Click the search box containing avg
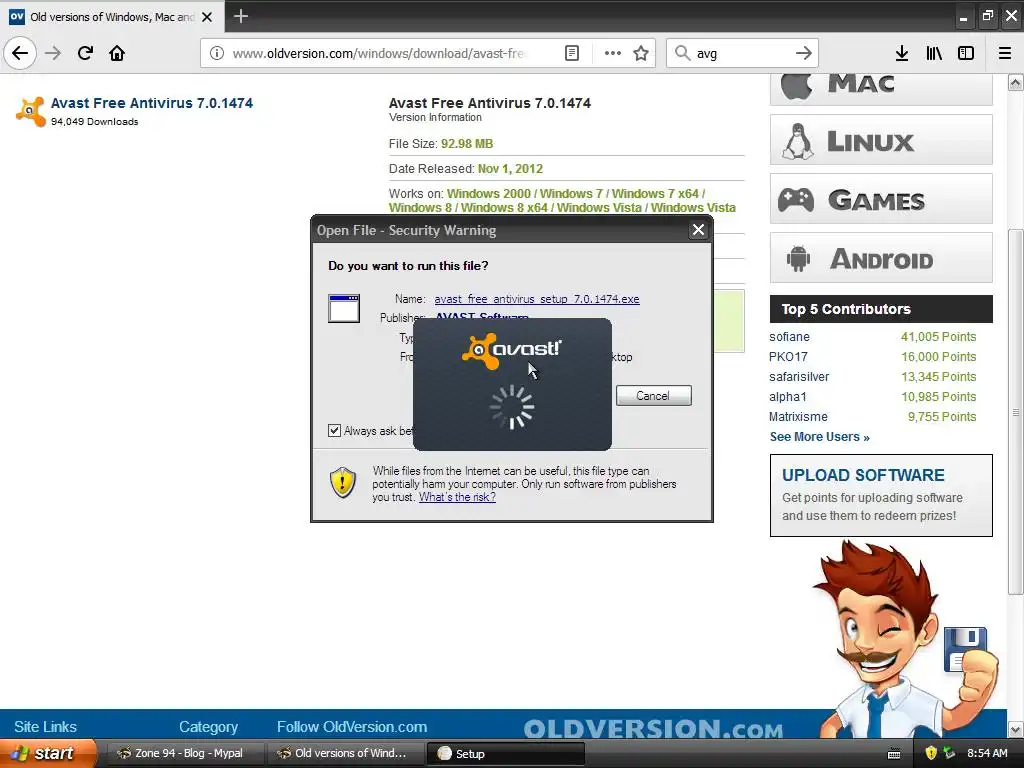1024x768 pixels. coord(741,53)
